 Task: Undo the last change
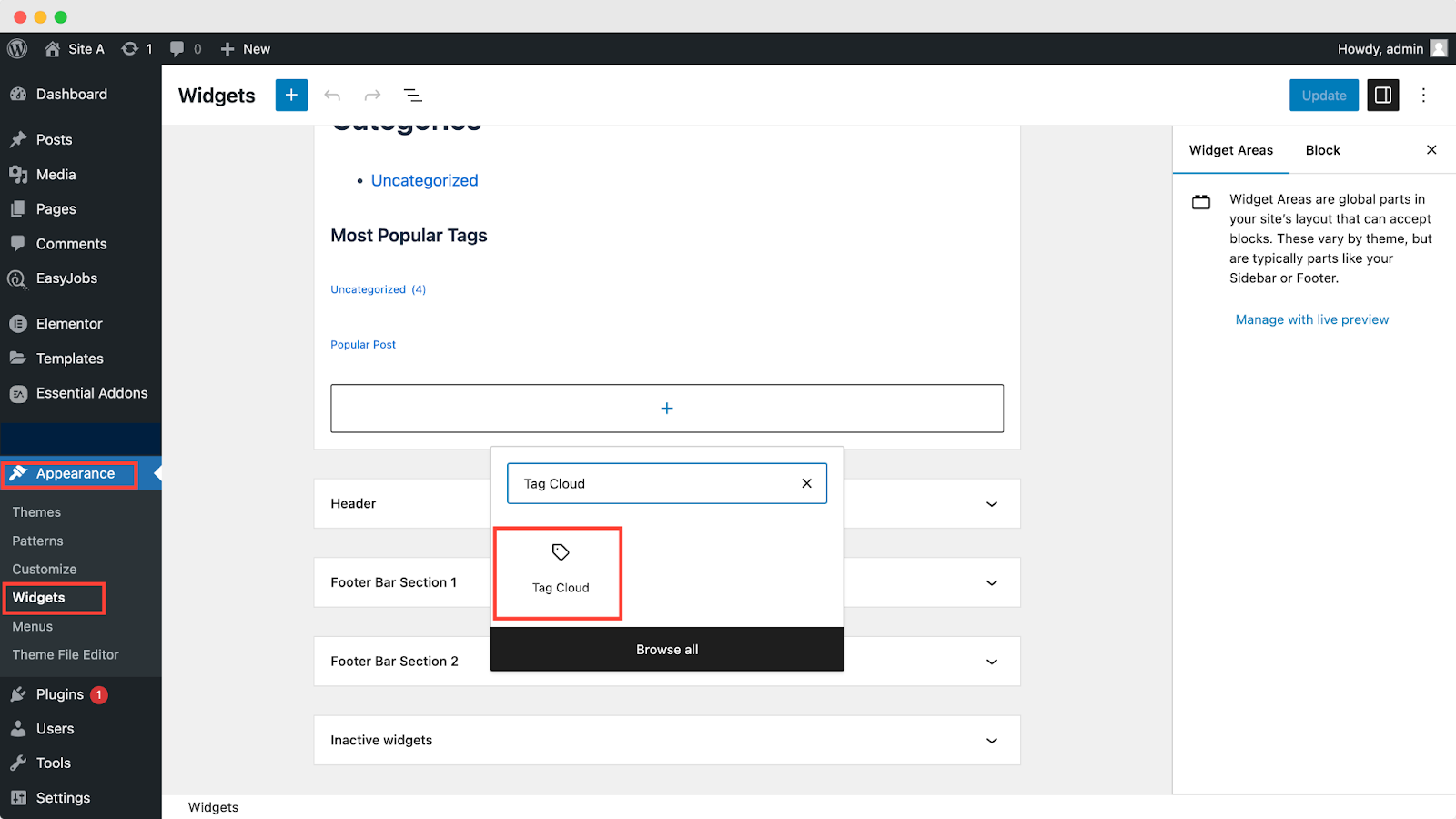(332, 96)
